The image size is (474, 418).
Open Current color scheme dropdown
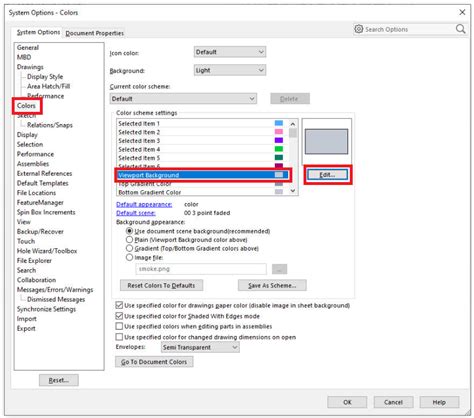[x=183, y=99]
